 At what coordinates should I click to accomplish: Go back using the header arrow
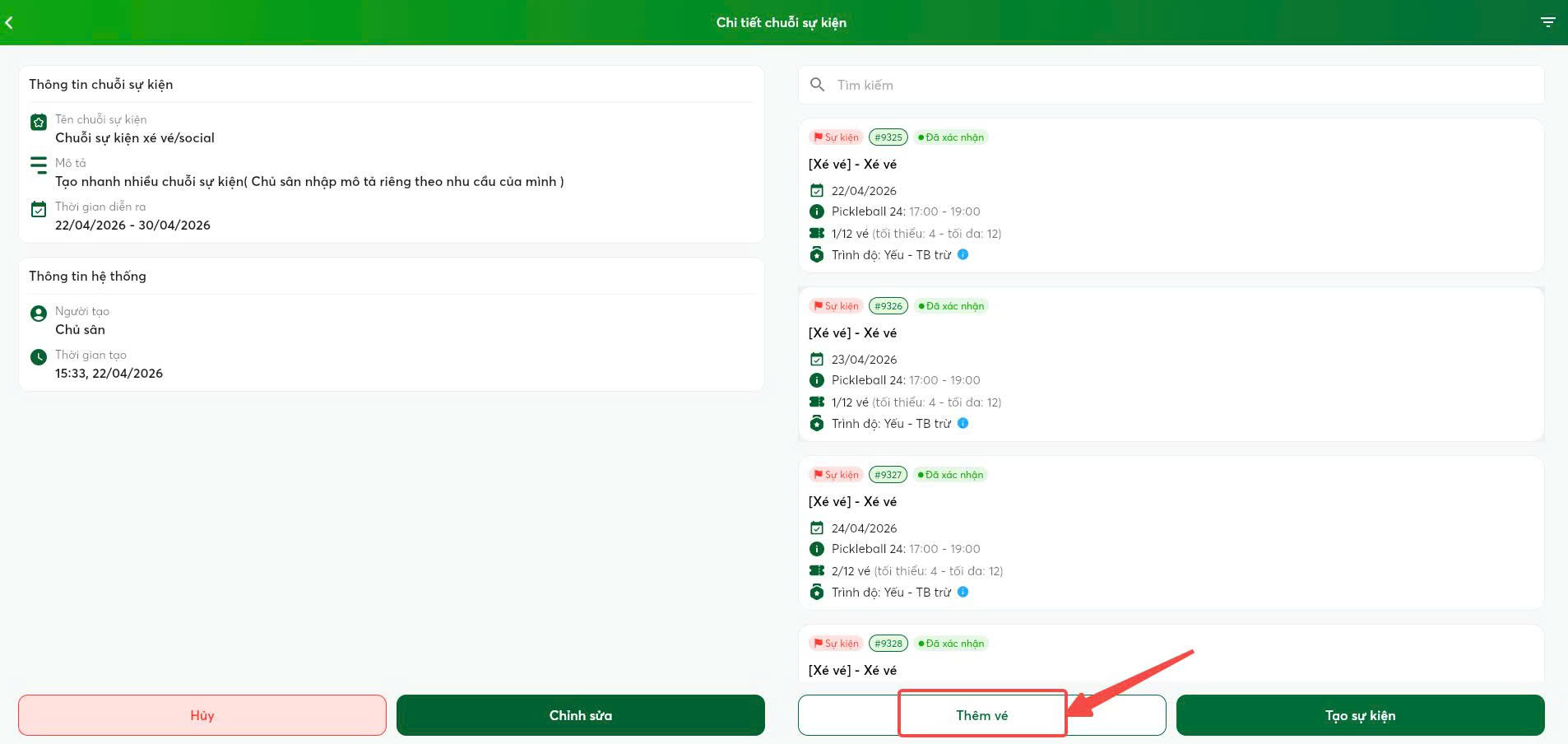tap(9, 22)
